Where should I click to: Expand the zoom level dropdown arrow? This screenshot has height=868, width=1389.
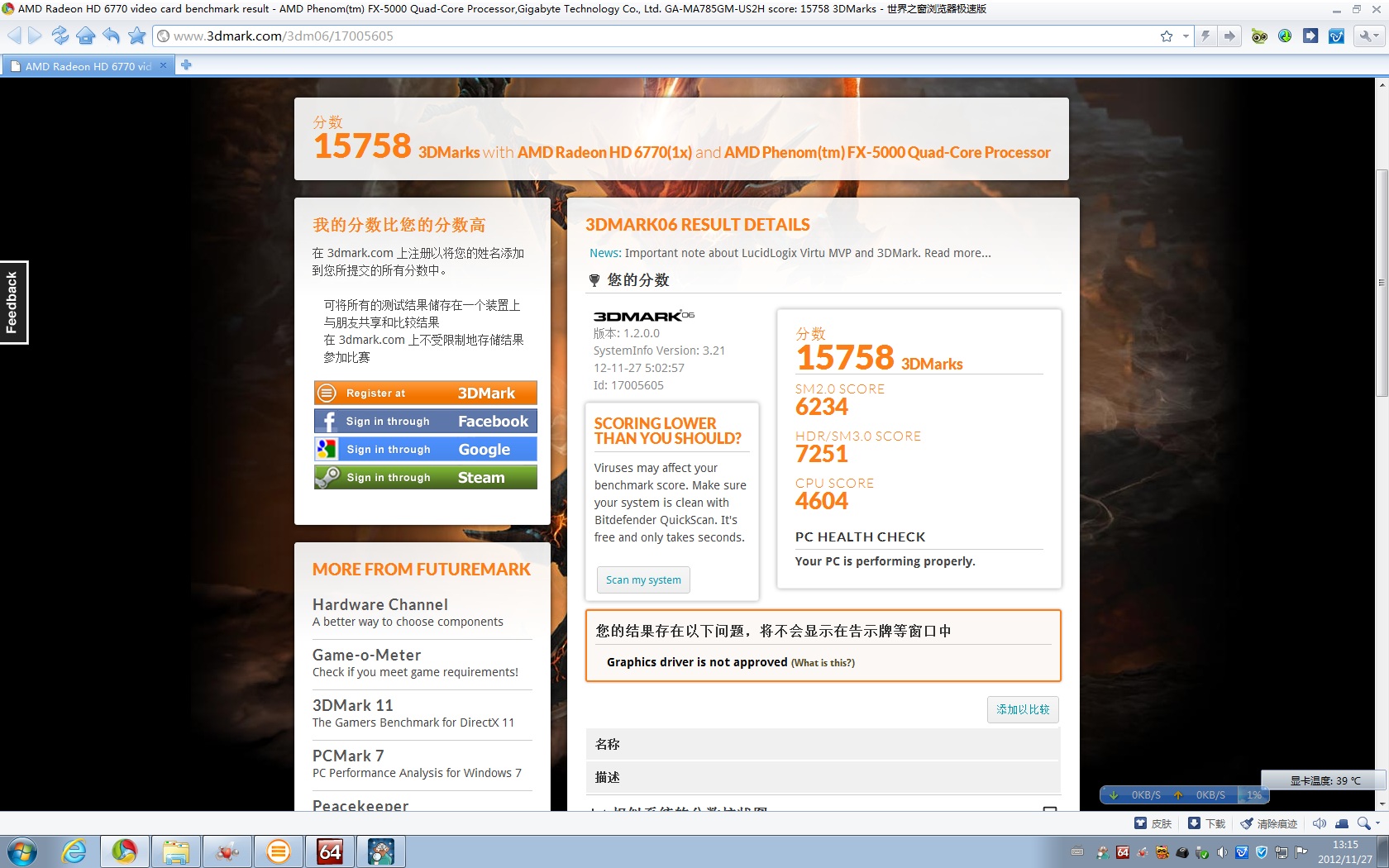pyautogui.click(x=1377, y=823)
